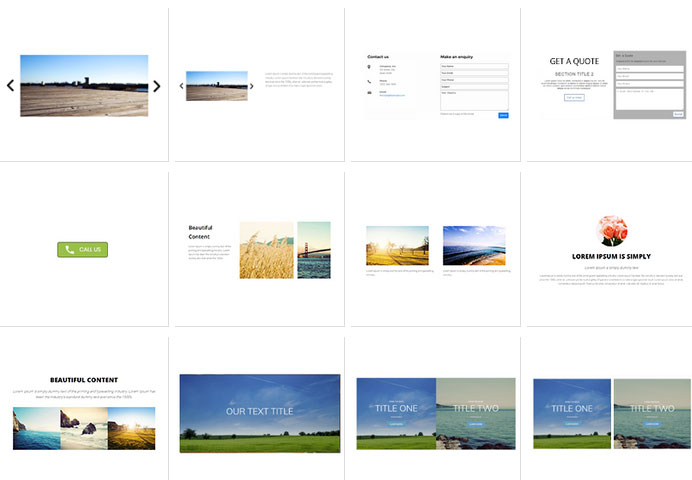Click the phone icon in Contact us details
Viewport: 692px width, 480px height.
click(x=370, y=81)
